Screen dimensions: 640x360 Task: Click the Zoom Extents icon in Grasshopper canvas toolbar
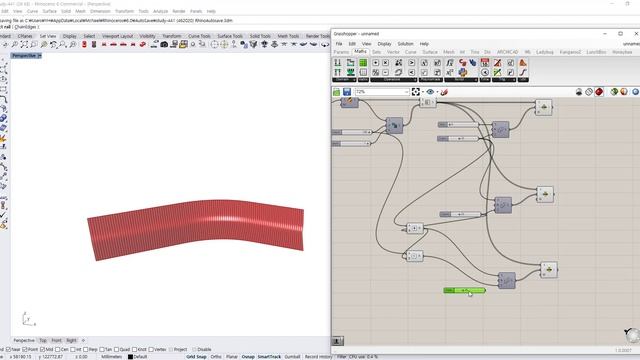(416, 91)
